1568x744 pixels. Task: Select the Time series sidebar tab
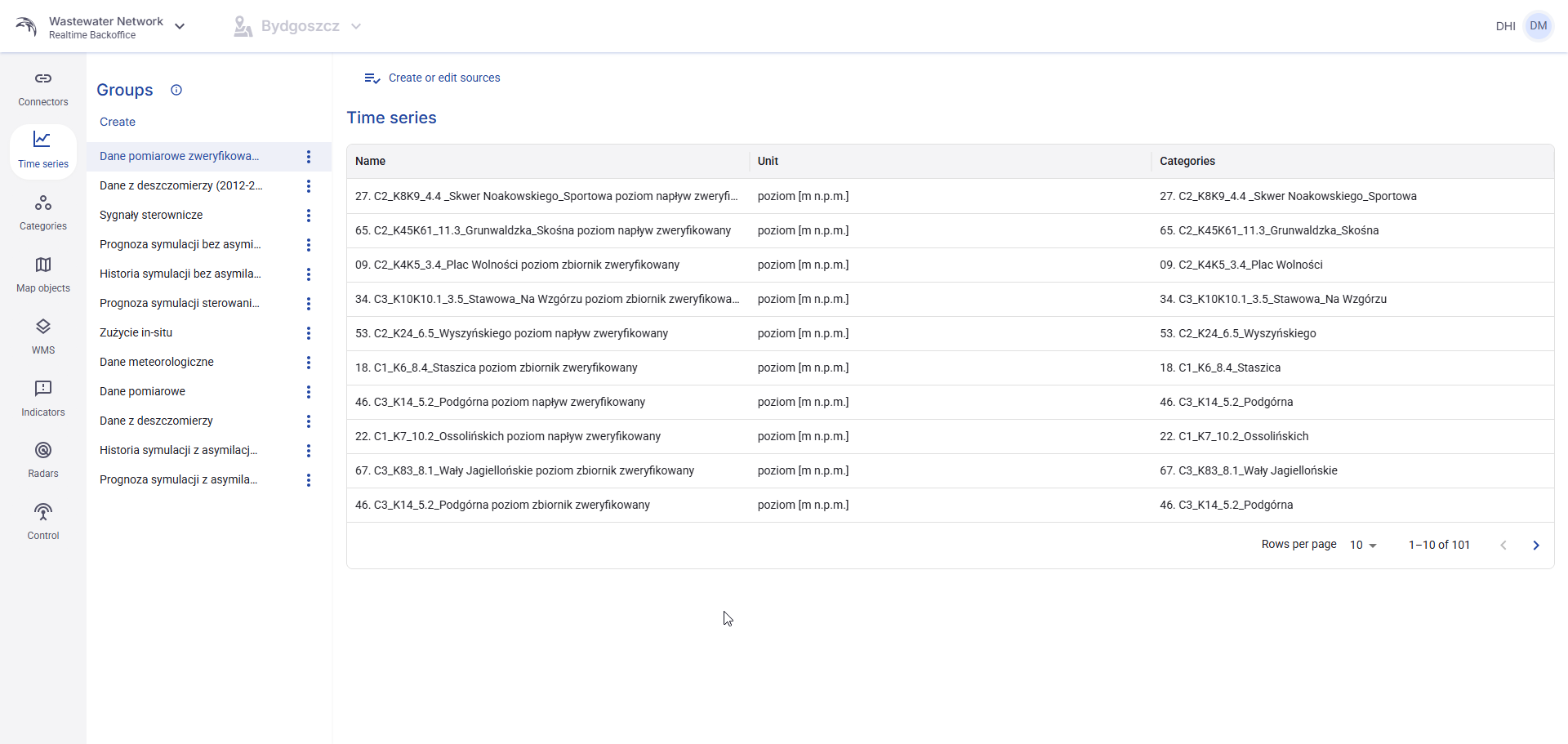pos(43,151)
